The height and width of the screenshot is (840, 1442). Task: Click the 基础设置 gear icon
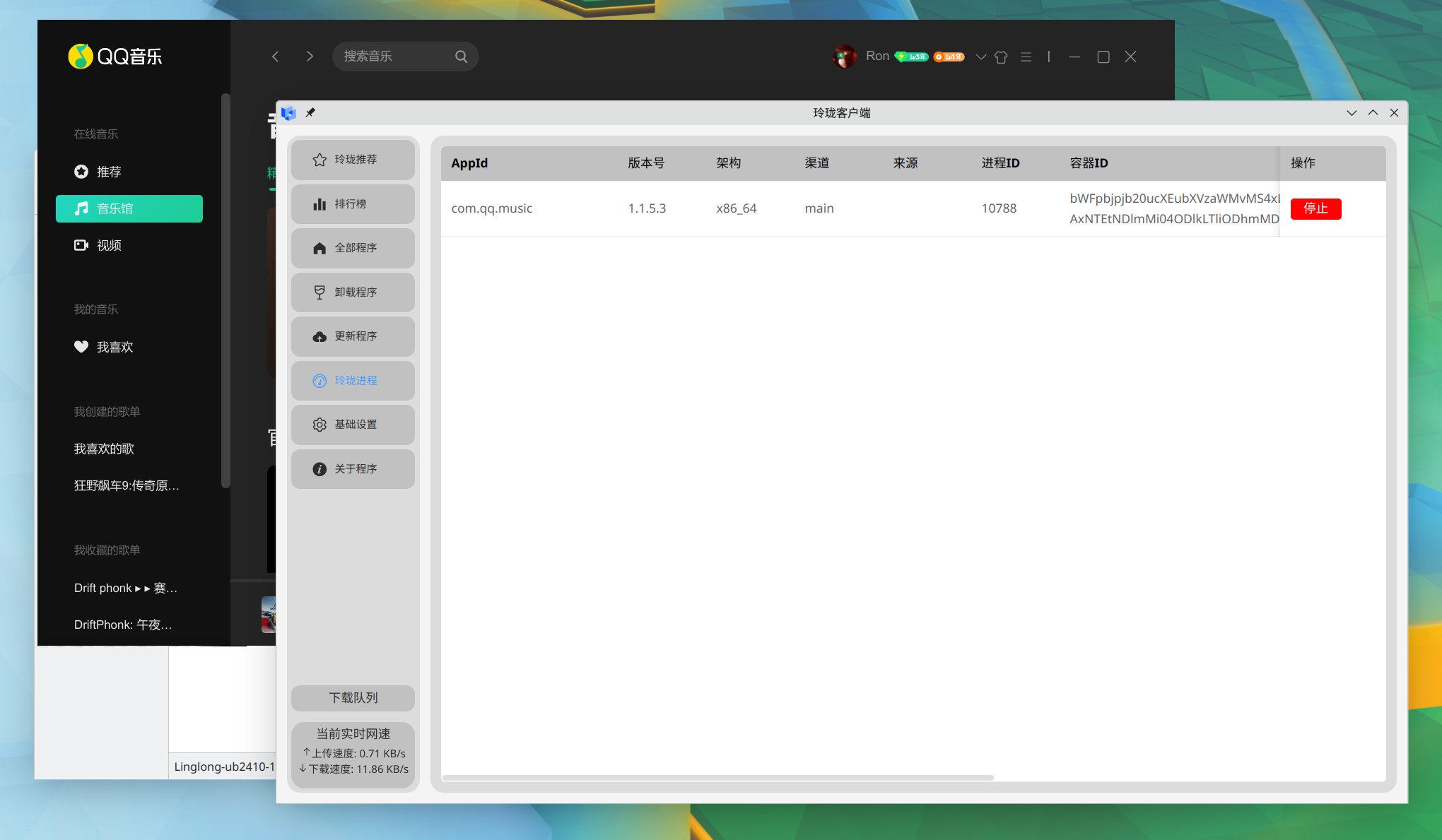320,425
